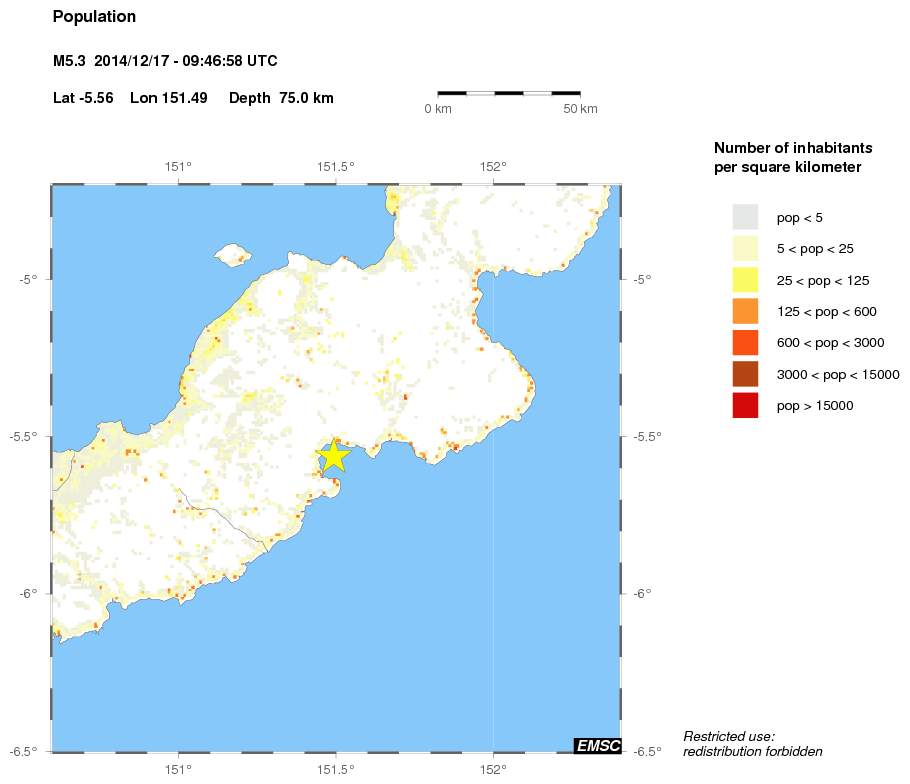The width and height of the screenshot is (910, 784).
Task: Click the '50 km' scale bar label
Action: click(580, 108)
